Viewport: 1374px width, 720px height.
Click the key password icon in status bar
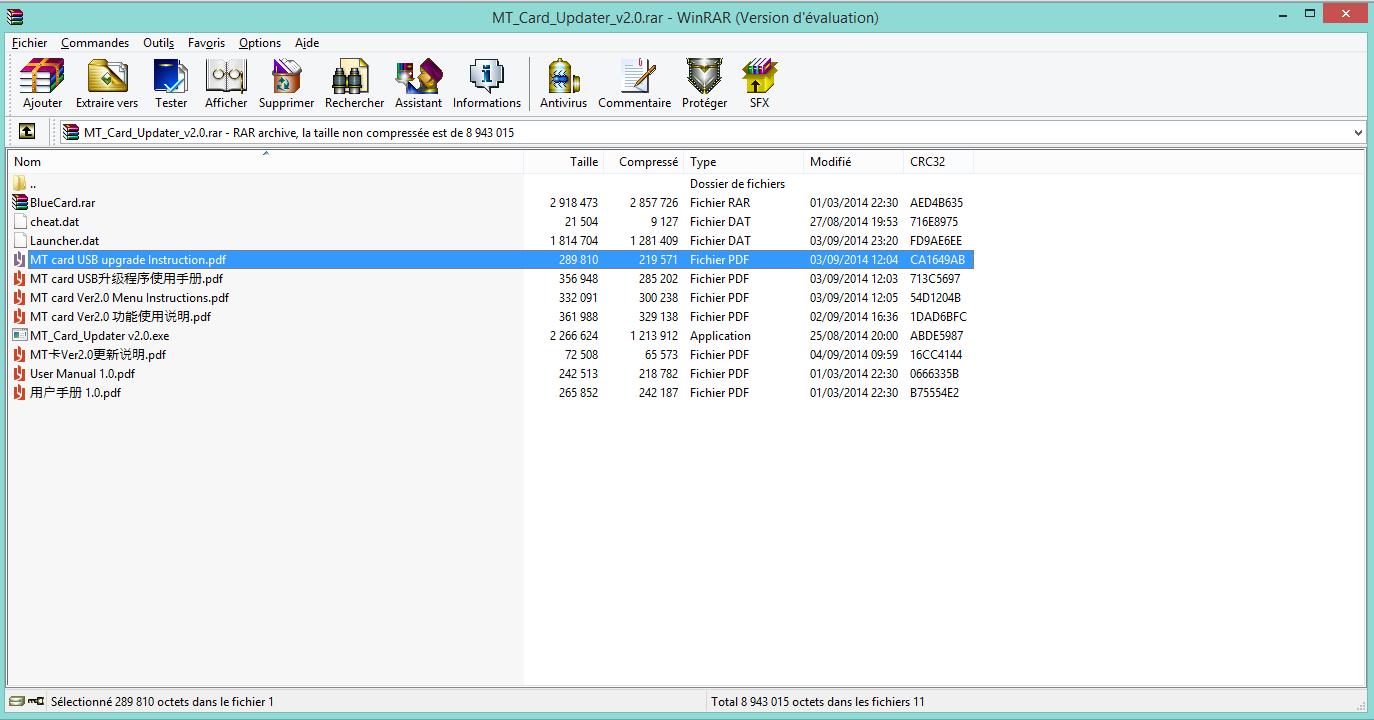pyautogui.click(x=36, y=701)
